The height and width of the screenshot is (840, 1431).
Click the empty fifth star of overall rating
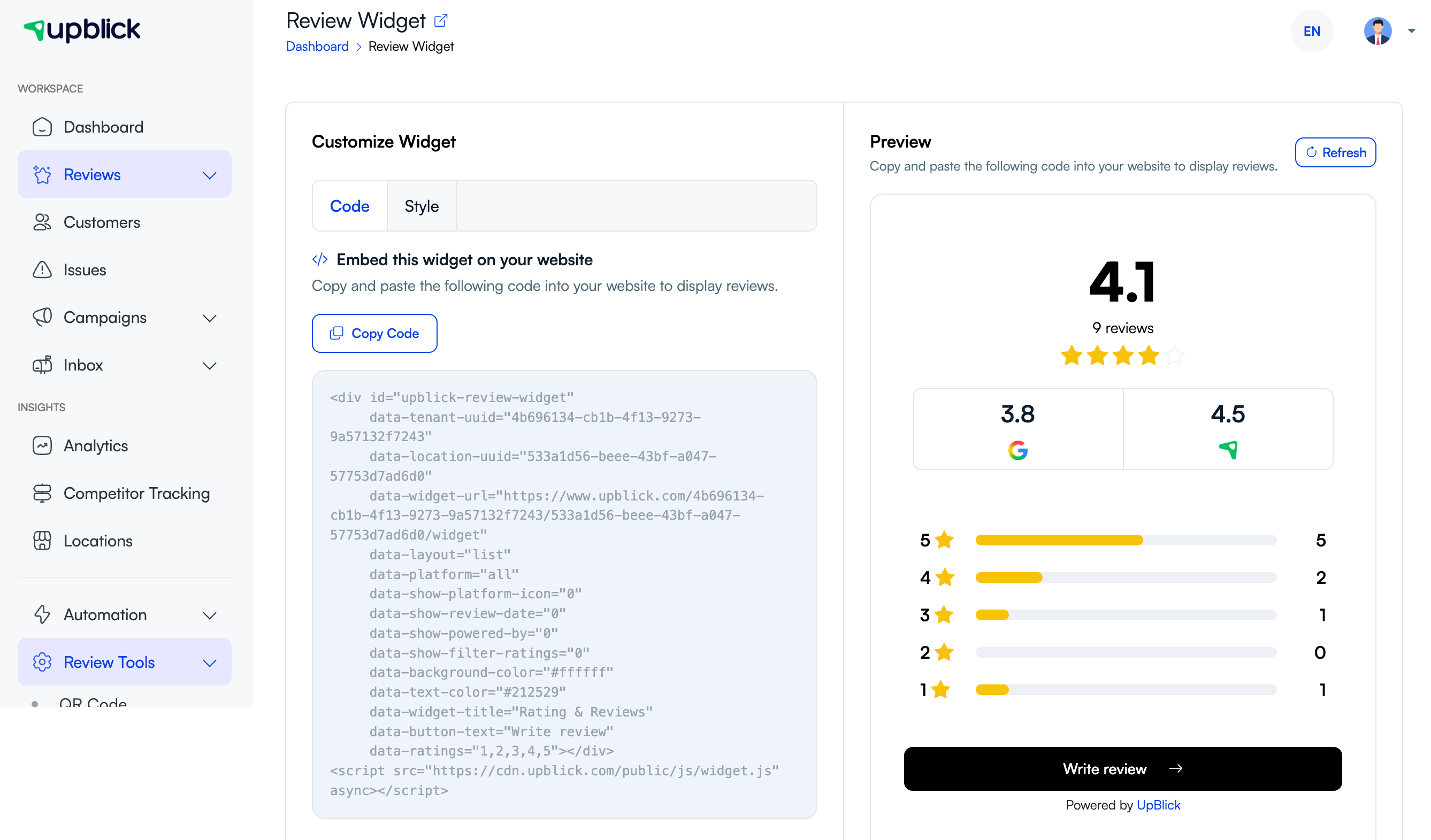[1175, 357]
